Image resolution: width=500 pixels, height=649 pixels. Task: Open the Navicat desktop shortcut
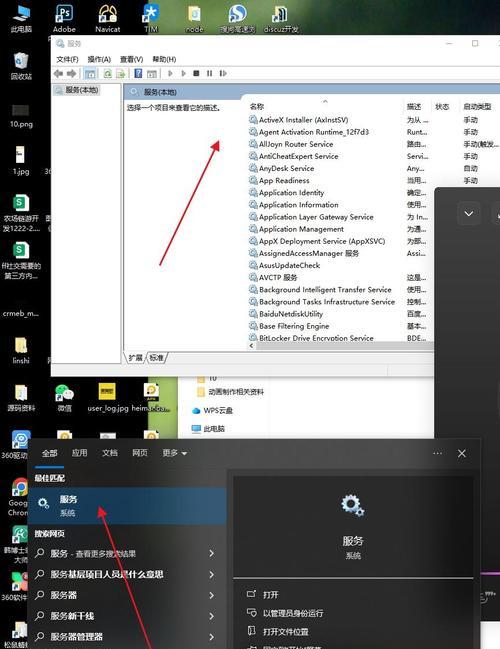(108, 18)
